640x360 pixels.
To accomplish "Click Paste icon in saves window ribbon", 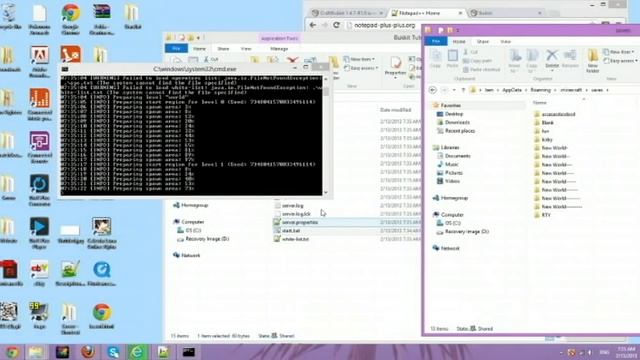I will 452,57.
